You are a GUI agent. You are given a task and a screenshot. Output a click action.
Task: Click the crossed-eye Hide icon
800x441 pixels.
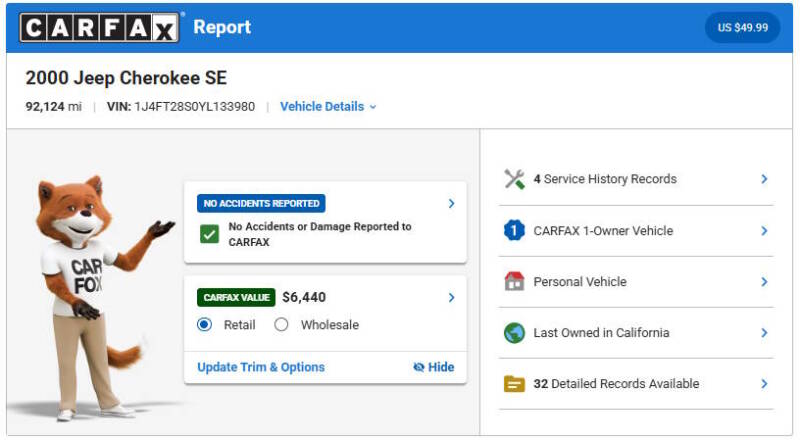pyautogui.click(x=419, y=367)
